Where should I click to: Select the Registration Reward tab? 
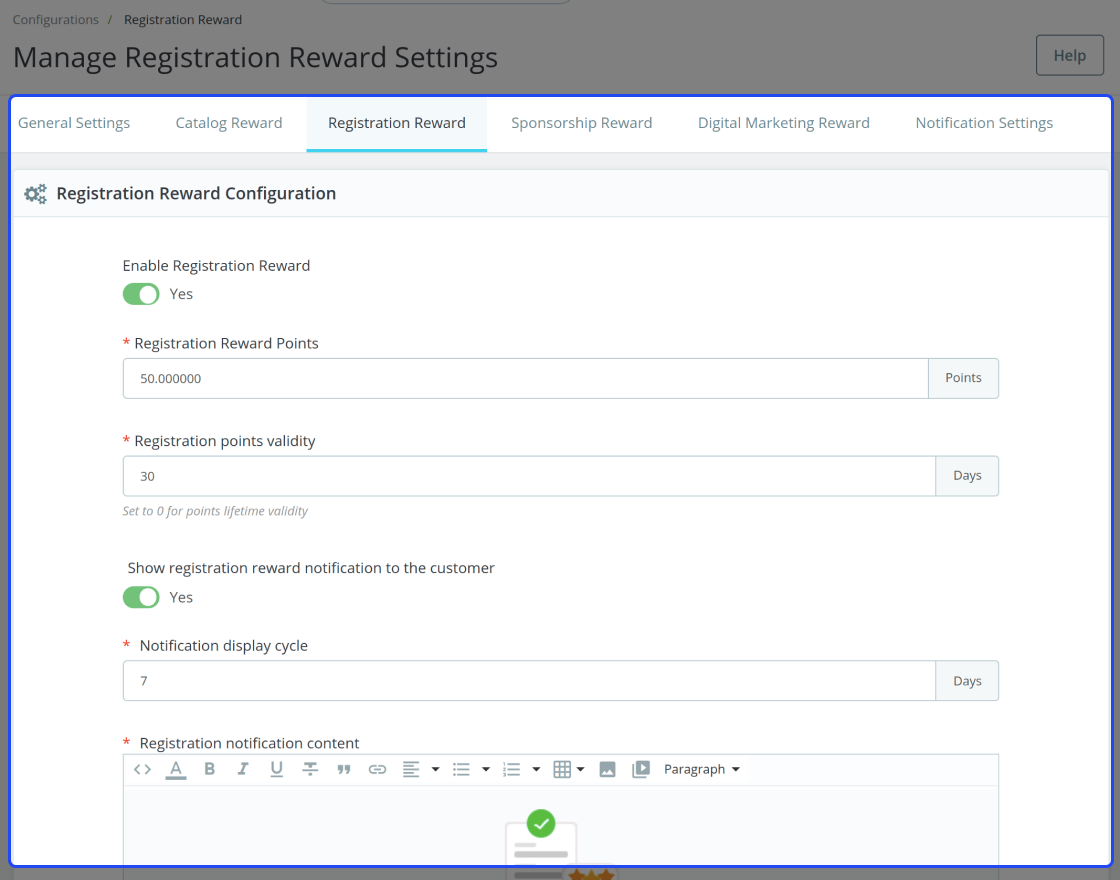click(396, 123)
